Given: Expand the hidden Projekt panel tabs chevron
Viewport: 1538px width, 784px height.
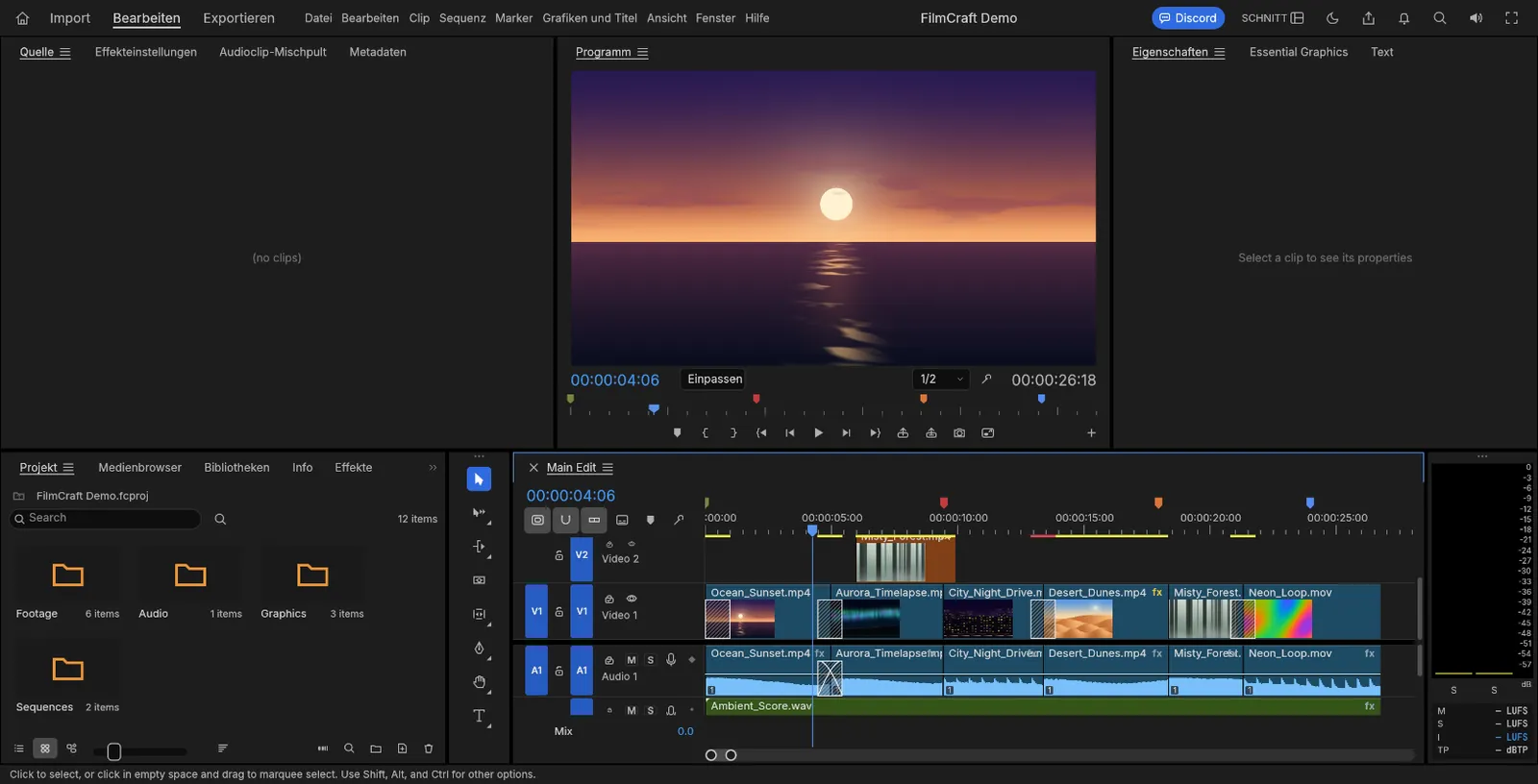Looking at the screenshot, I should point(433,468).
